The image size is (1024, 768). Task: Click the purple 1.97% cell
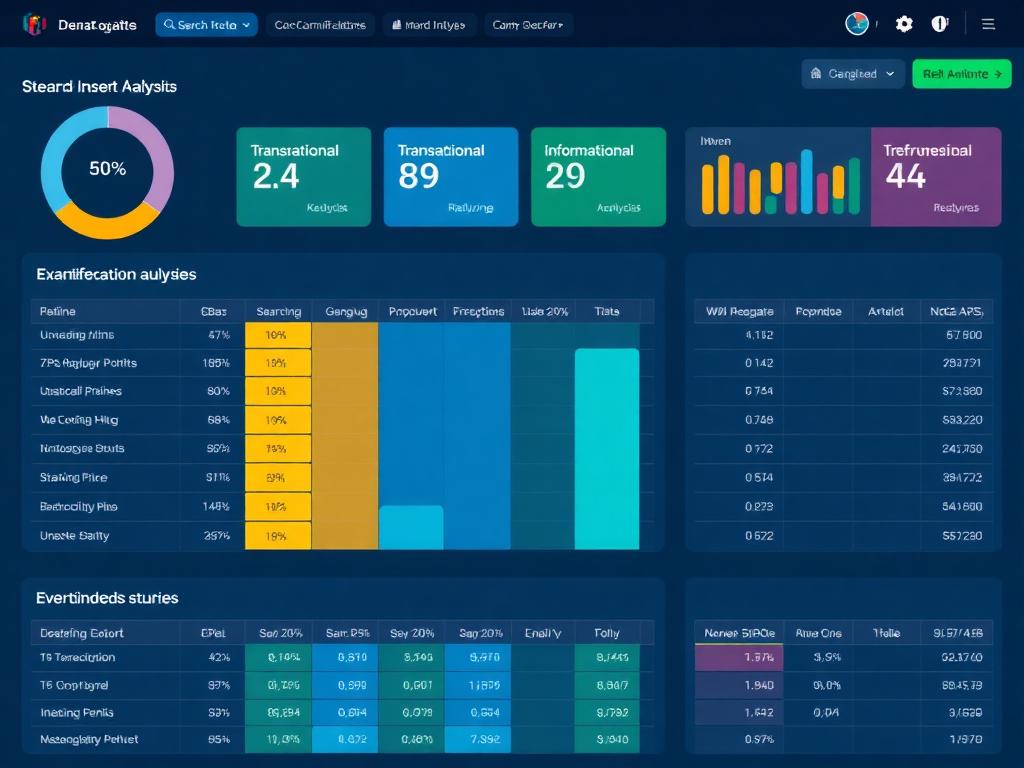click(x=738, y=657)
